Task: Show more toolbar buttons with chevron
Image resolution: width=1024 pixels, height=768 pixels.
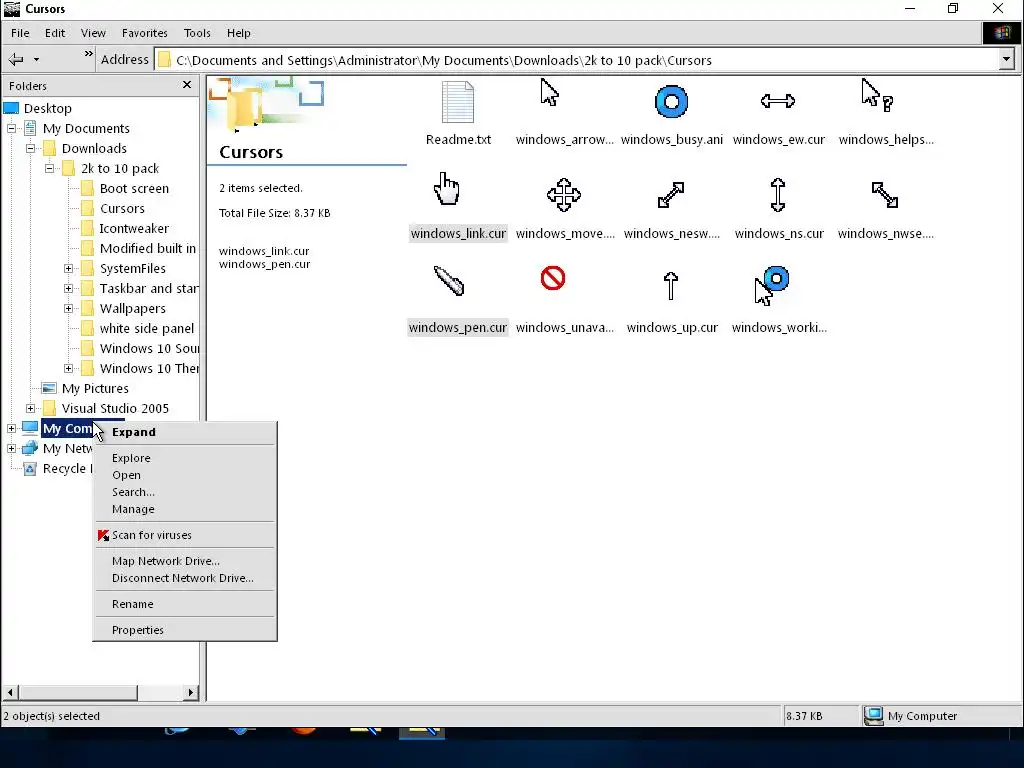Action: point(88,54)
